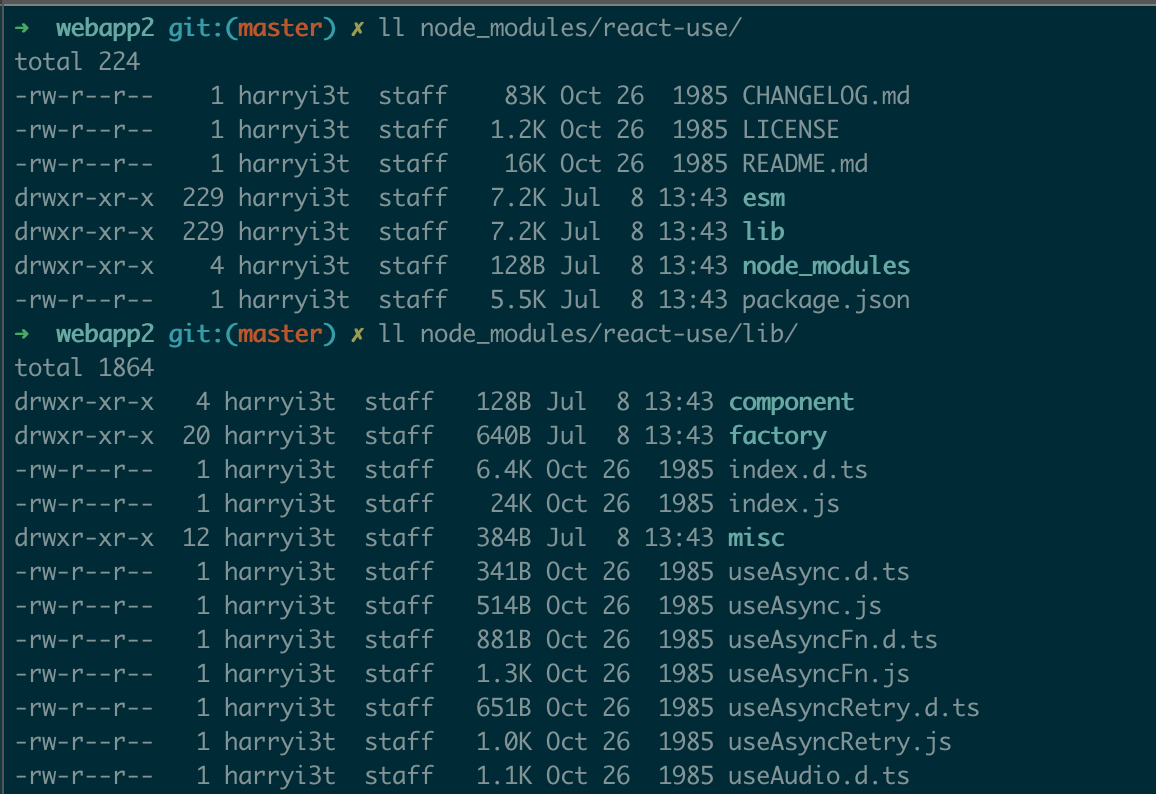The width and height of the screenshot is (1156, 794).
Task: Click the index.d.ts file name
Action: point(798,470)
